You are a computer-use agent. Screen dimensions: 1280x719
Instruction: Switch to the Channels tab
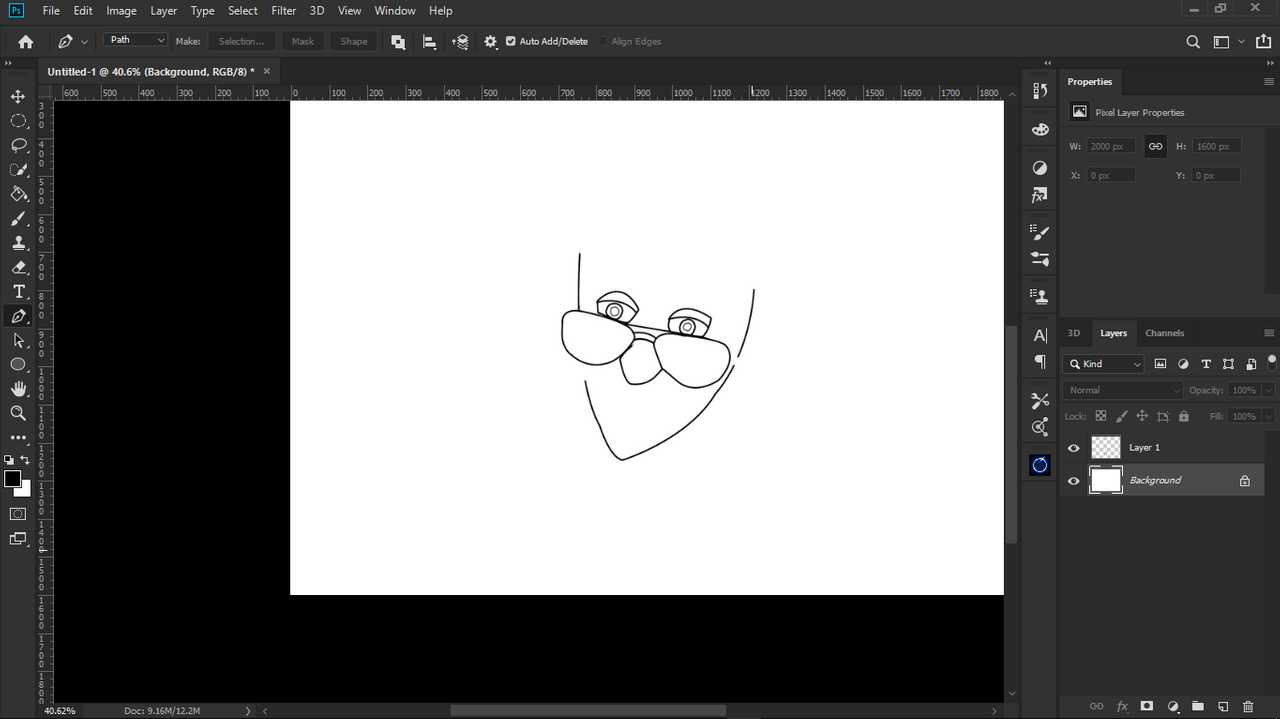pyautogui.click(x=1164, y=333)
